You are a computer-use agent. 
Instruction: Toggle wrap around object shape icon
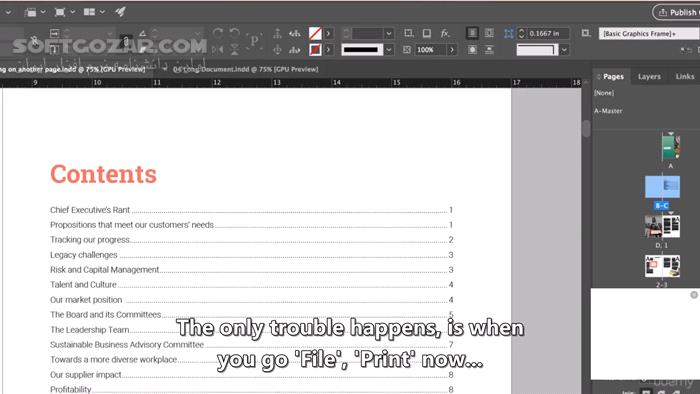[472, 50]
